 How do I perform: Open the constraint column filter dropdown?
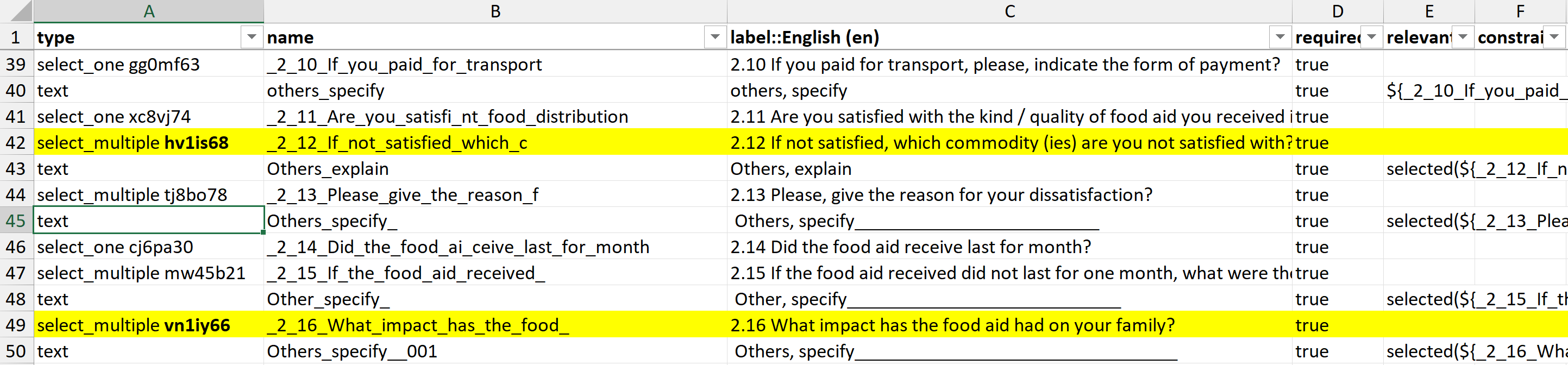pos(1554,37)
